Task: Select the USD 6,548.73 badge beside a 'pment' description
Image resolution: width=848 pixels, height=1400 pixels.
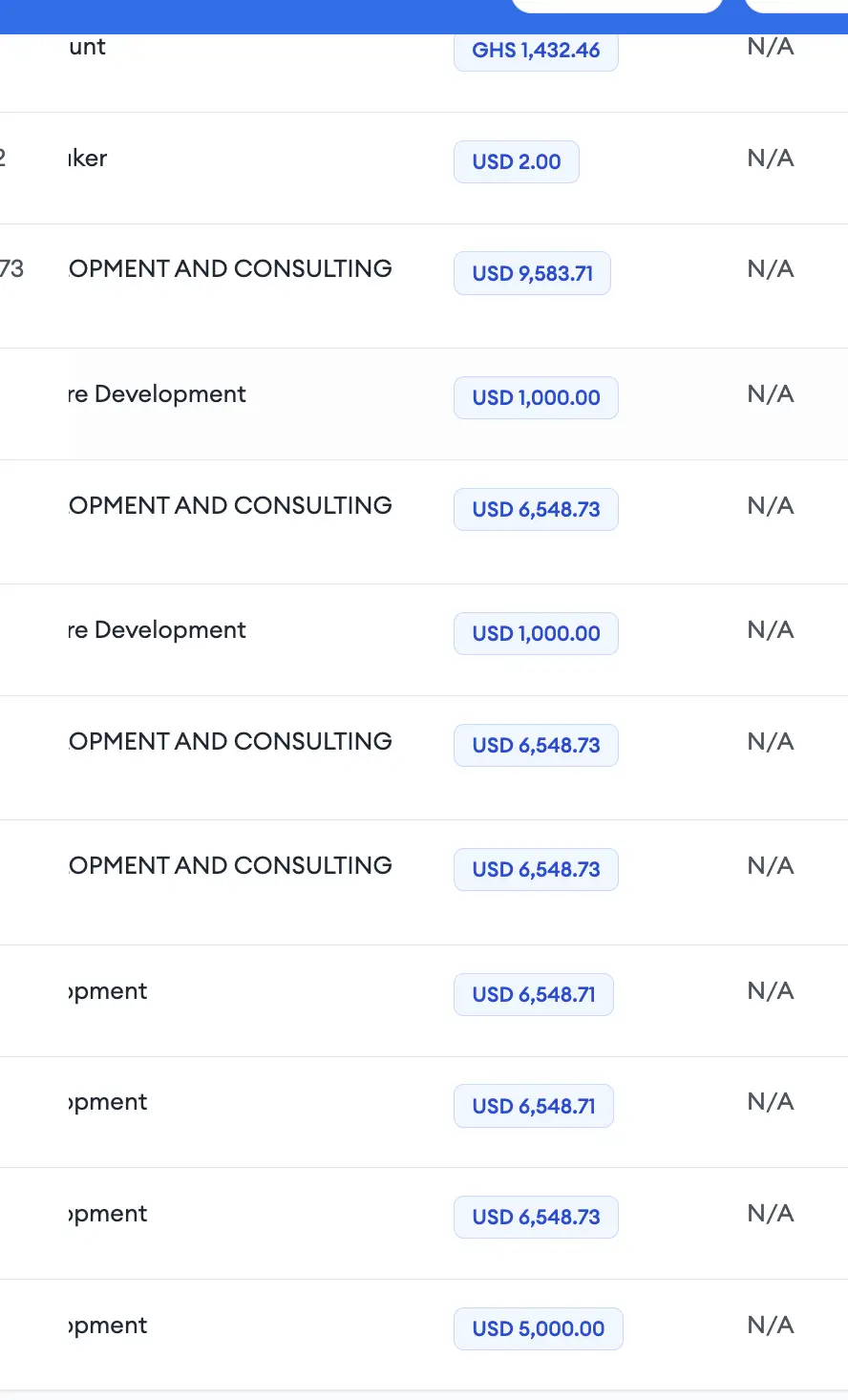Action: [536, 1217]
